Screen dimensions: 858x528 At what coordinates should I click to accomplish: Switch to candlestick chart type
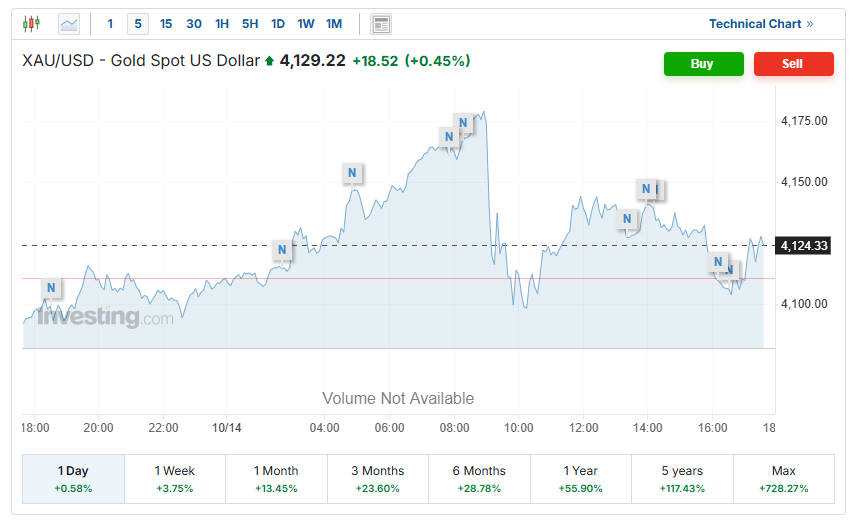[x=32, y=24]
